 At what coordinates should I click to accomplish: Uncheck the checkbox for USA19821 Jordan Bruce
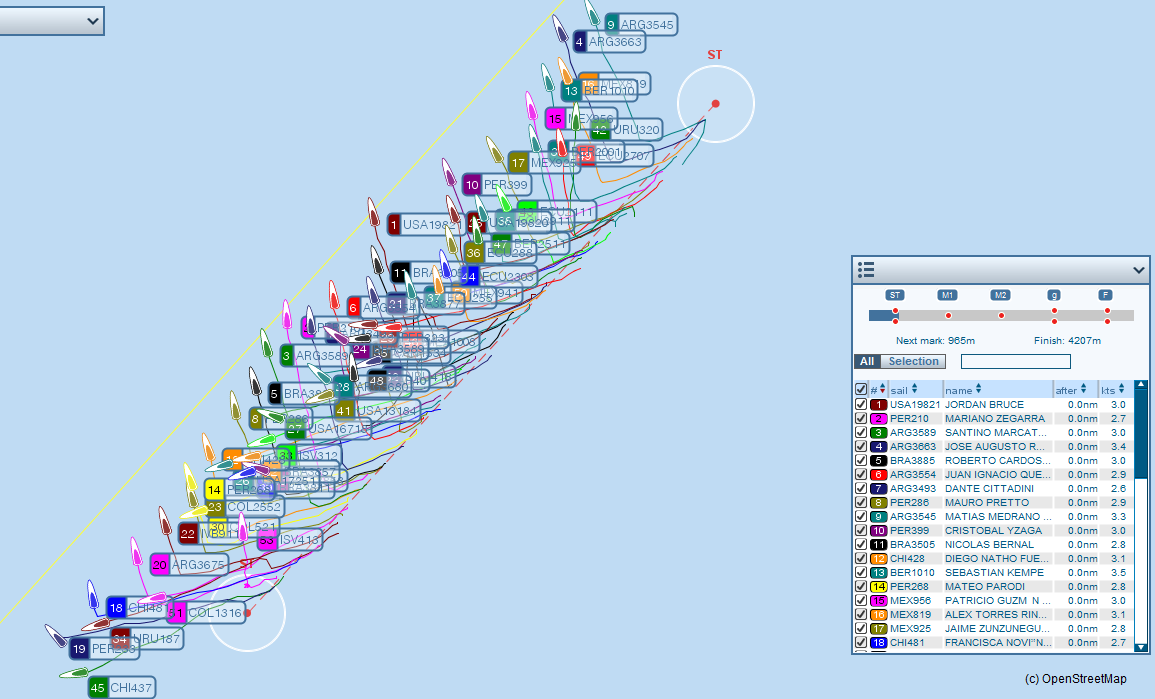point(861,405)
